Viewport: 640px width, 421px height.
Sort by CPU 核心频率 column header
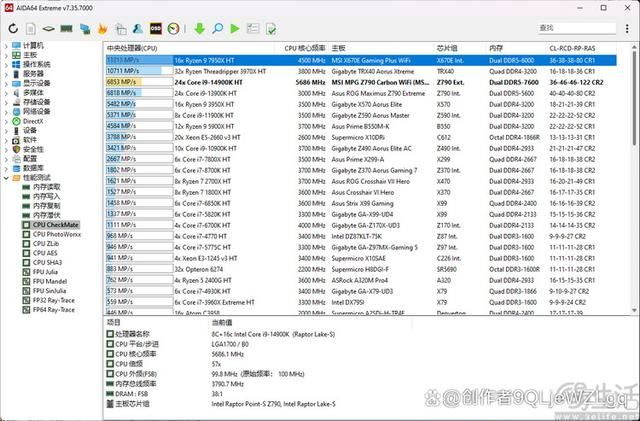coord(304,48)
